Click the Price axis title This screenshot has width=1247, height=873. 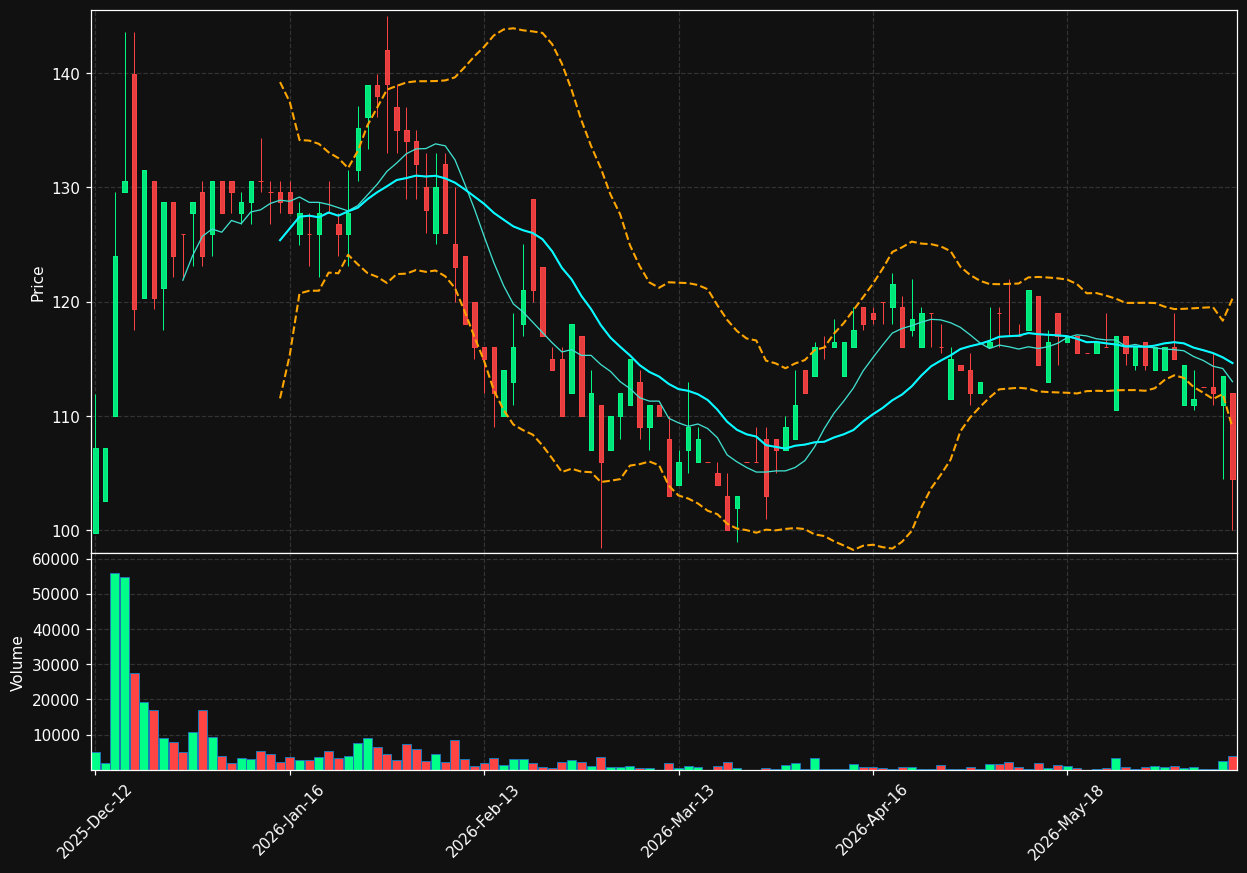pos(38,283)
